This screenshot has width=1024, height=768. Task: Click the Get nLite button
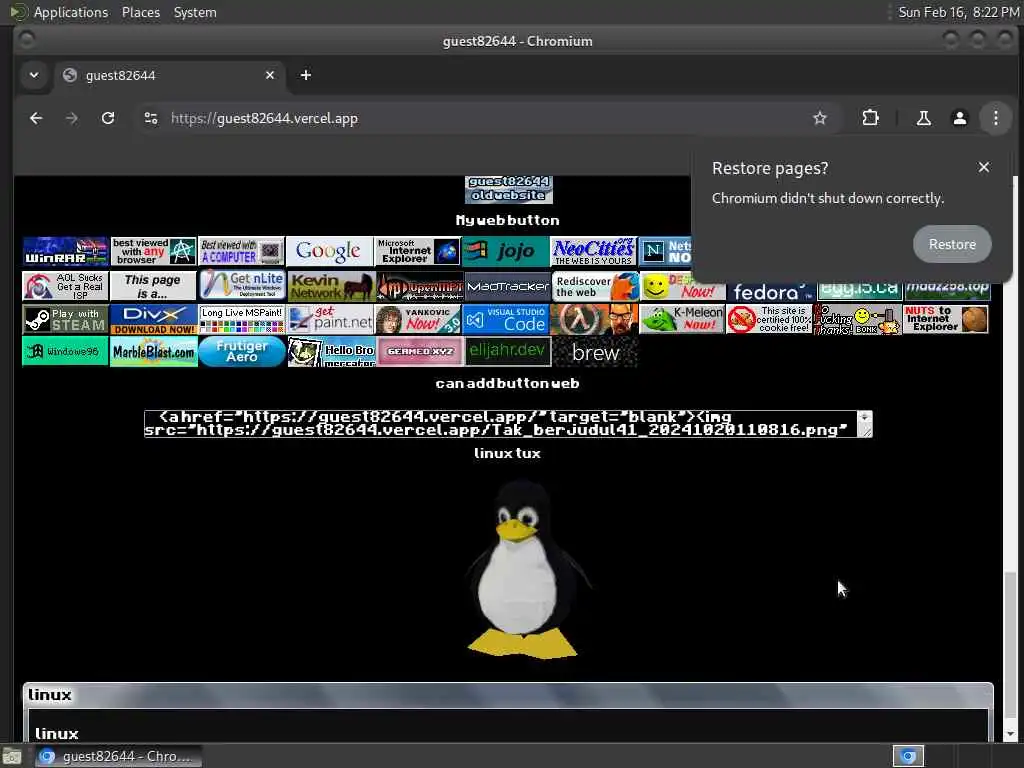tap(241, 286)
